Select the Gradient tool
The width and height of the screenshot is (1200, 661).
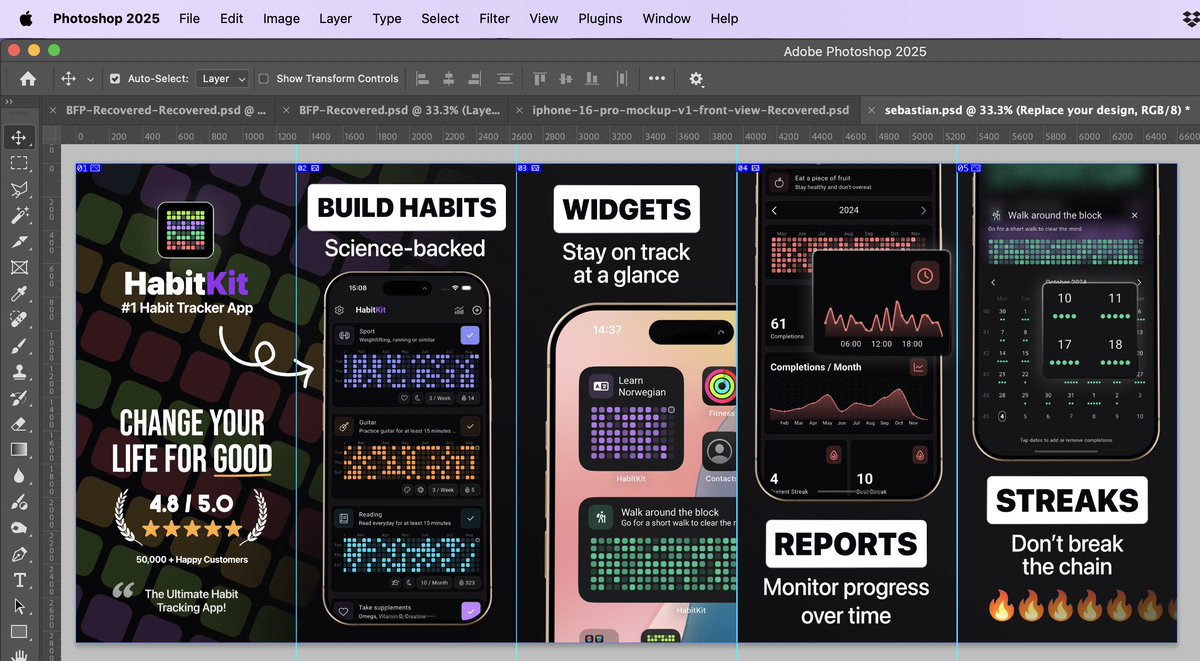tap(19, 450)
